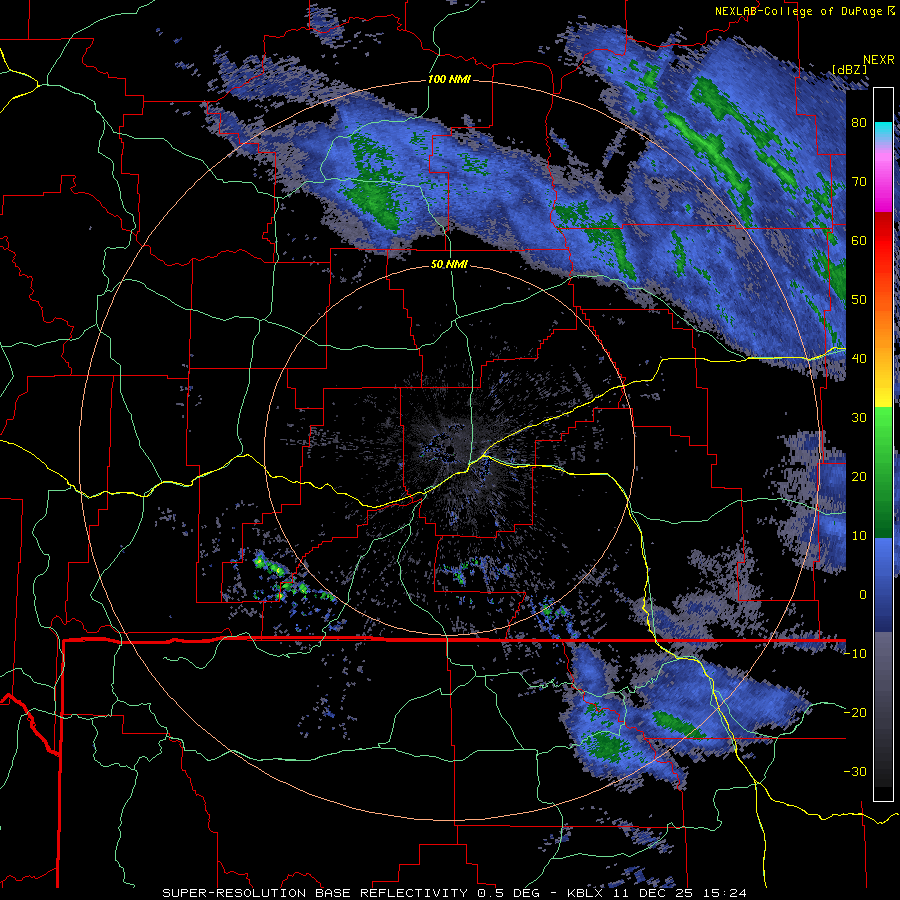Click the blue segment of the color bar

(883, 584)
